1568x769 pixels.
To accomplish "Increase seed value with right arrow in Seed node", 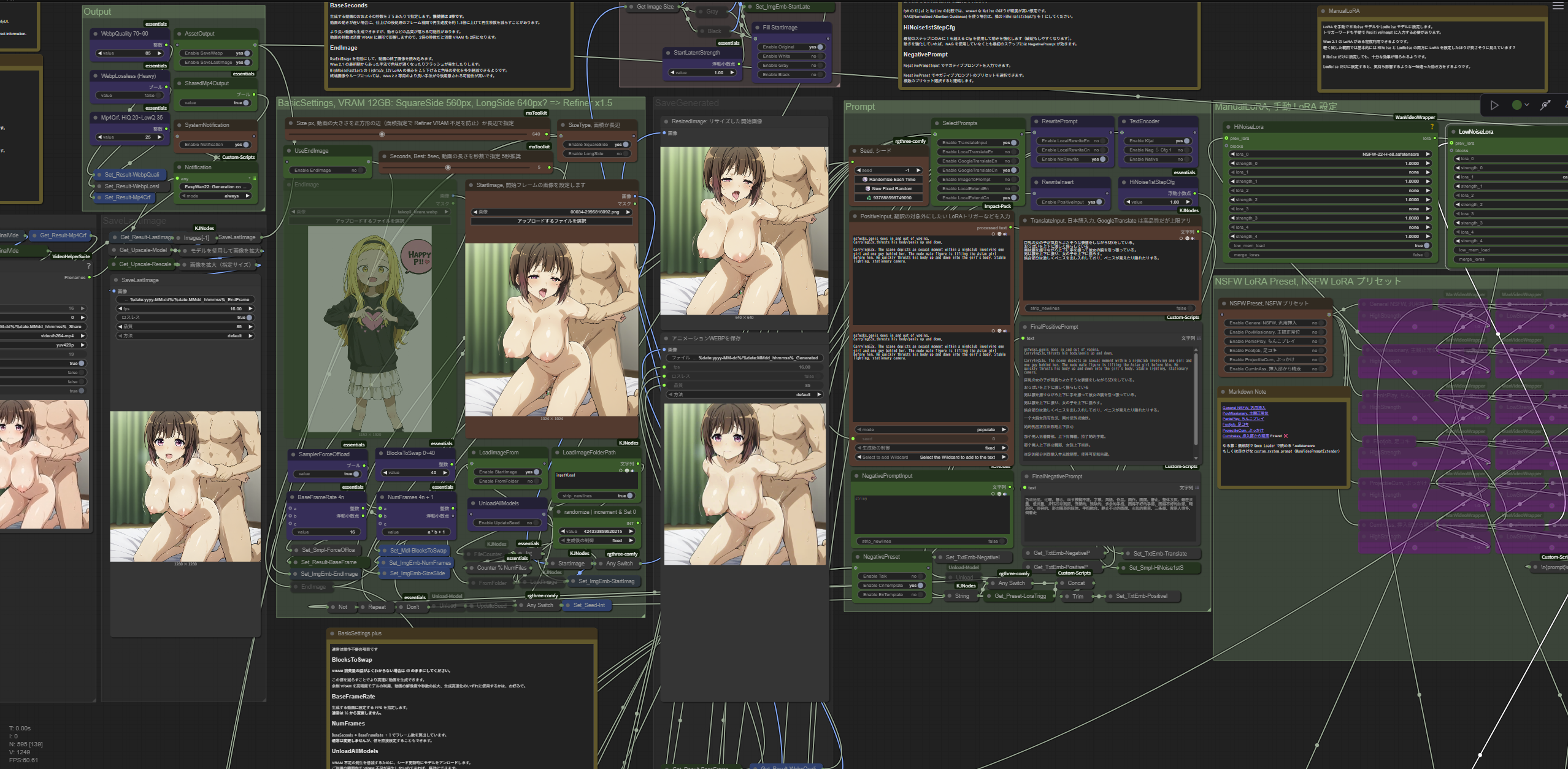I will click(x=918, y=170).
